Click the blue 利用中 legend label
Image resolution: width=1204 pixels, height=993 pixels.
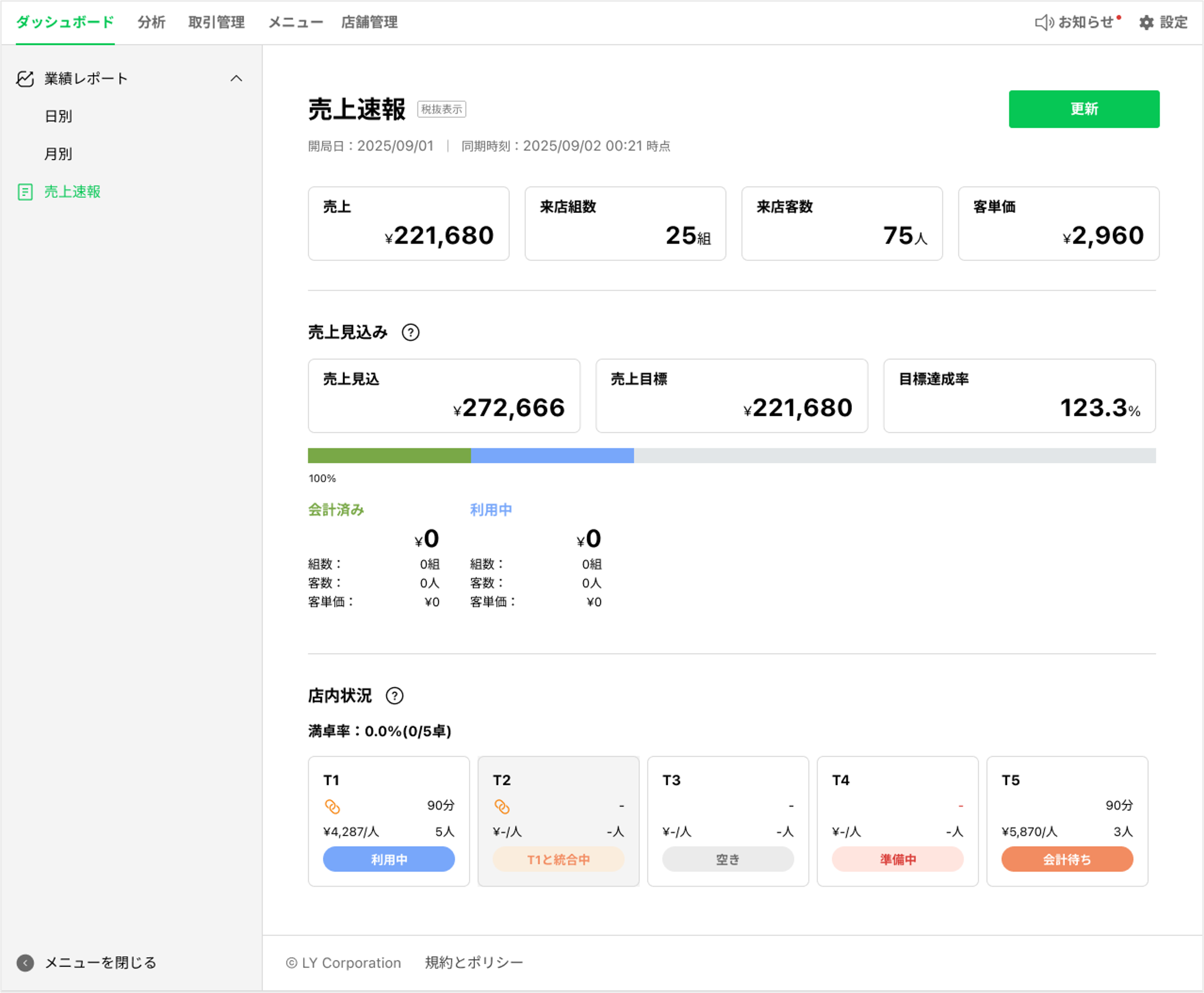[491, 510]
